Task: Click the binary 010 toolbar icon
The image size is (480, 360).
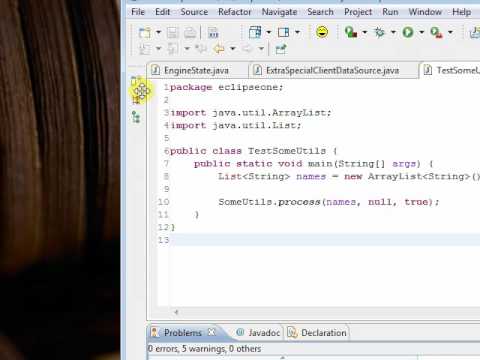Action: [x=213, y=33]
